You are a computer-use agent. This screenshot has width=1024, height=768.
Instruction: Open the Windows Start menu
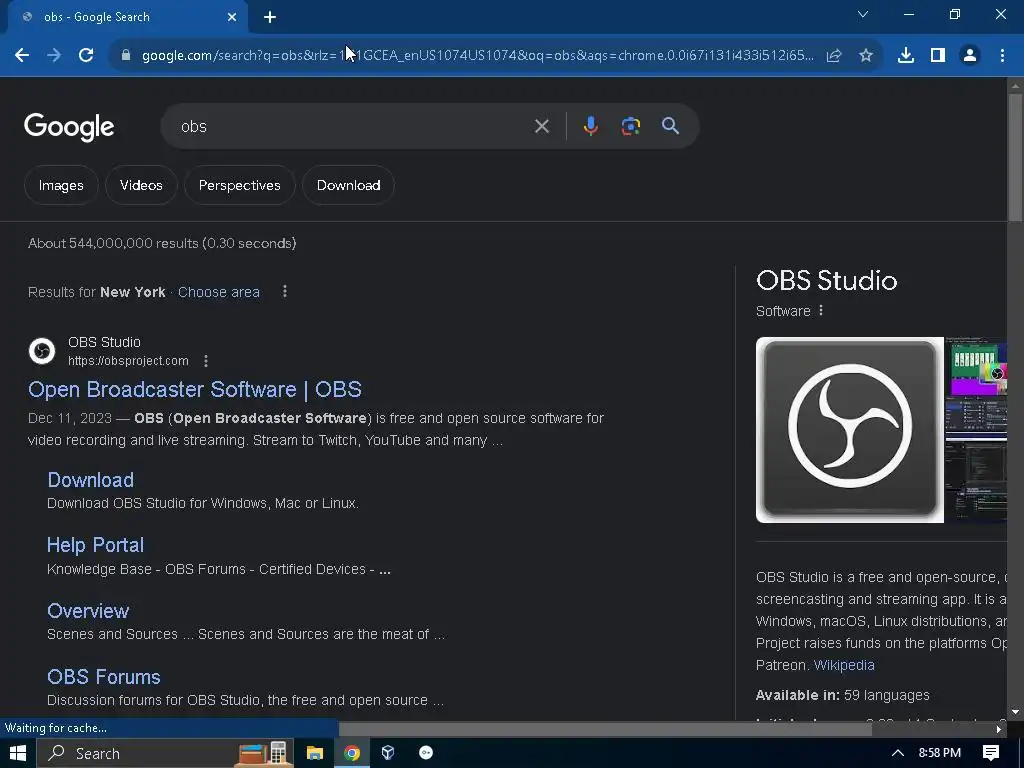18,753
